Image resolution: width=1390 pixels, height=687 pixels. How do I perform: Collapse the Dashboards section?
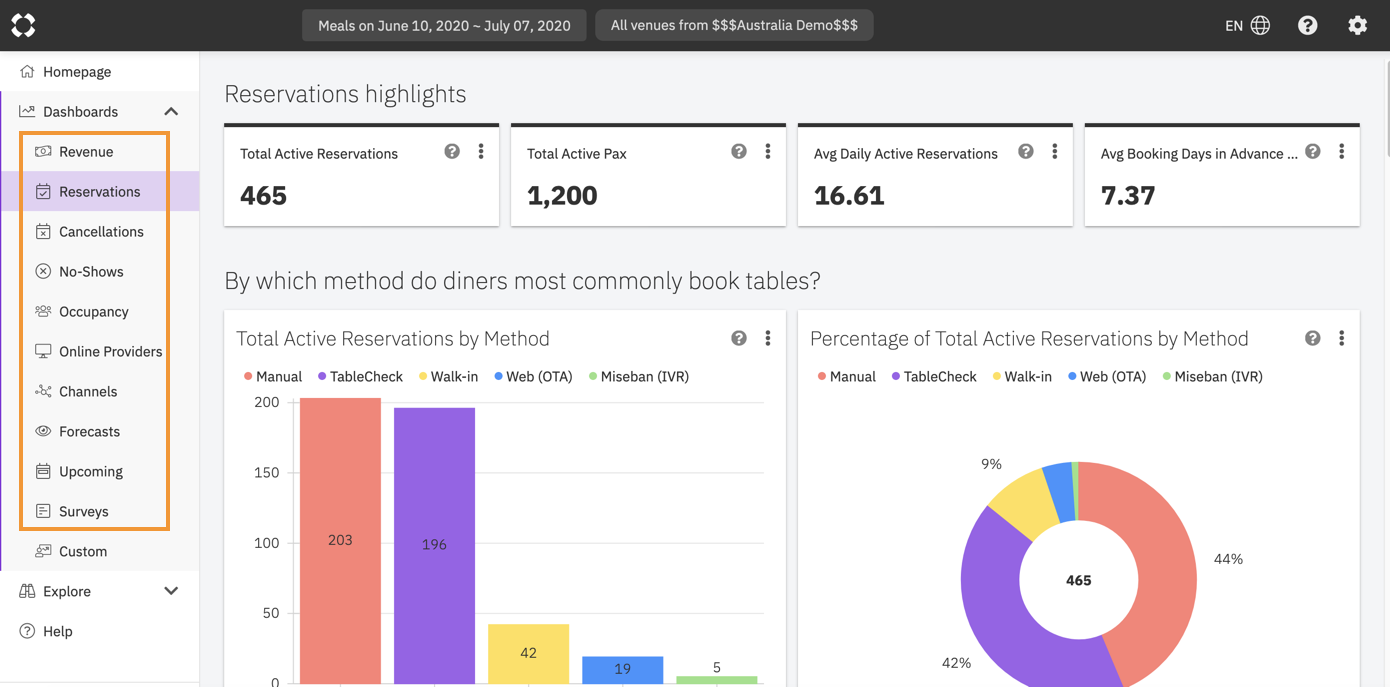pos(171,111)
